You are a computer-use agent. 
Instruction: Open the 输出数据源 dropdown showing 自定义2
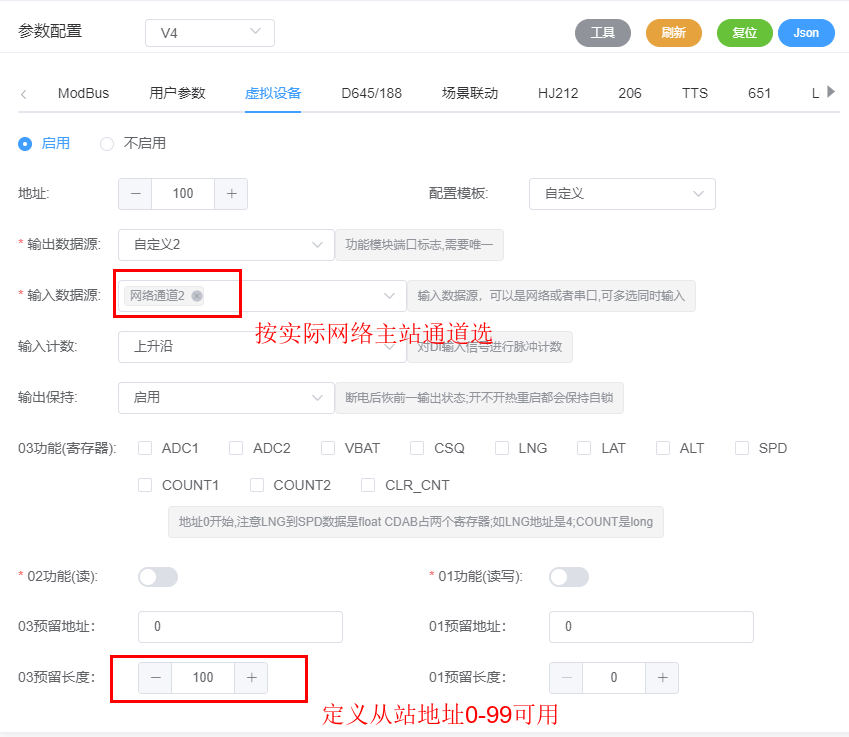pyautogui.click(x=226, y=245)
